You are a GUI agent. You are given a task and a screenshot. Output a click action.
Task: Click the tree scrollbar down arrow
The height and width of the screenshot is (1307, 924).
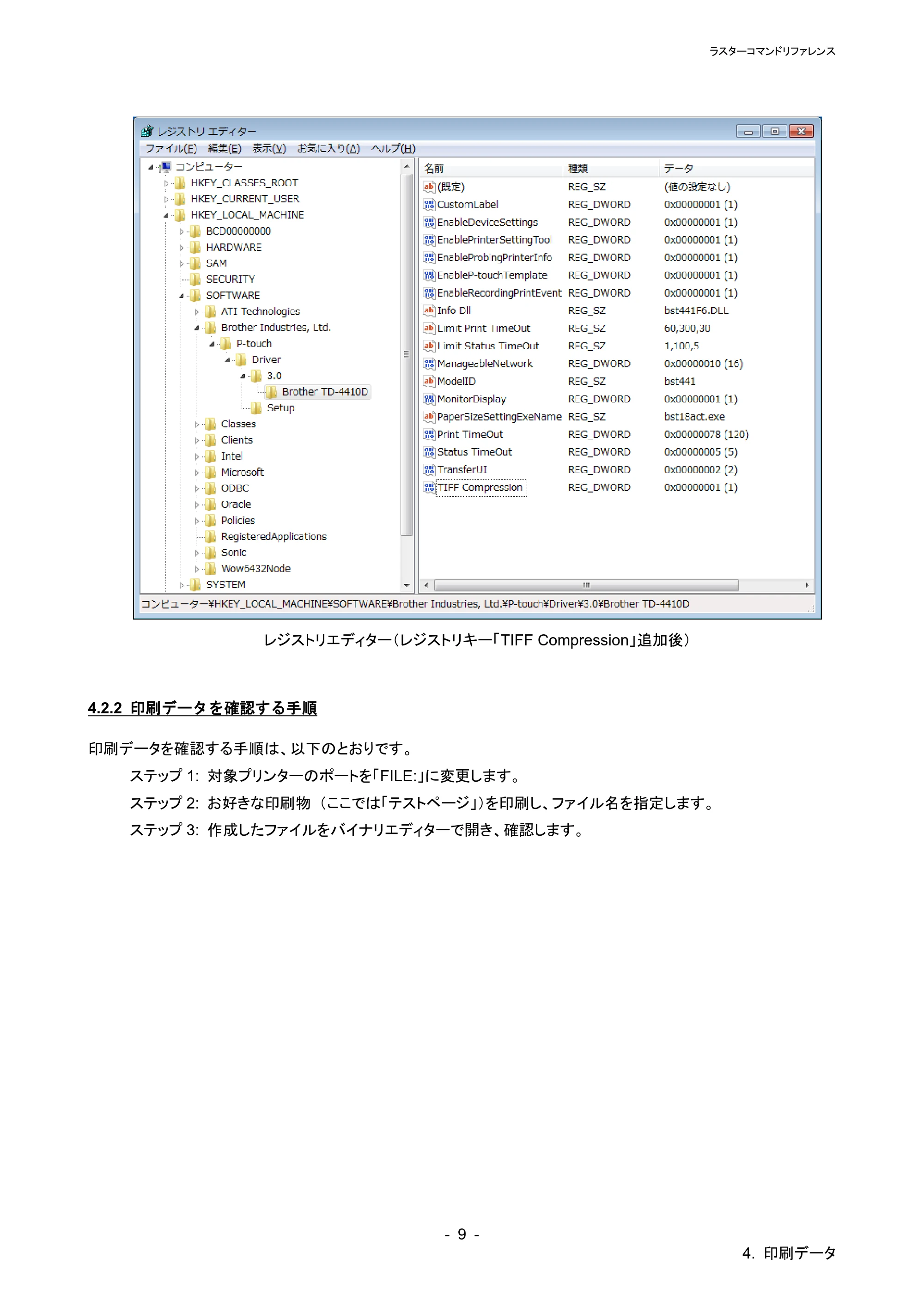pyautogui.click(x=407, y=585)
